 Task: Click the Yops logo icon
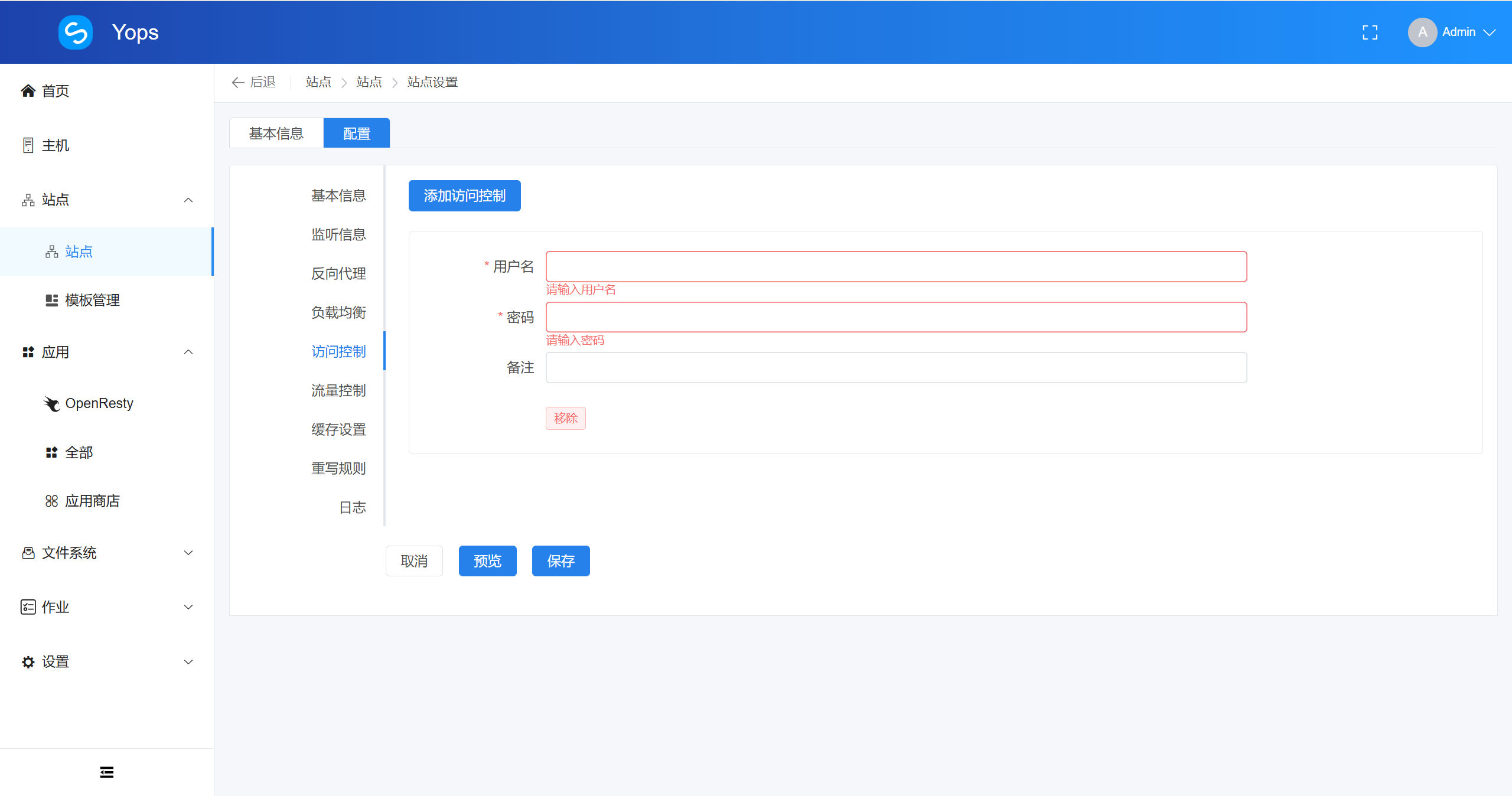pos(76,32)
